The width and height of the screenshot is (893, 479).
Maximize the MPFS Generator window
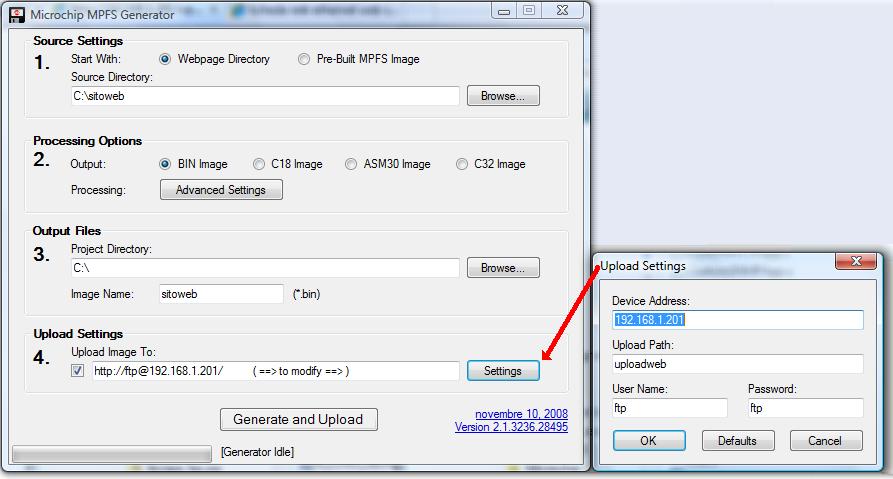point(529,10)
